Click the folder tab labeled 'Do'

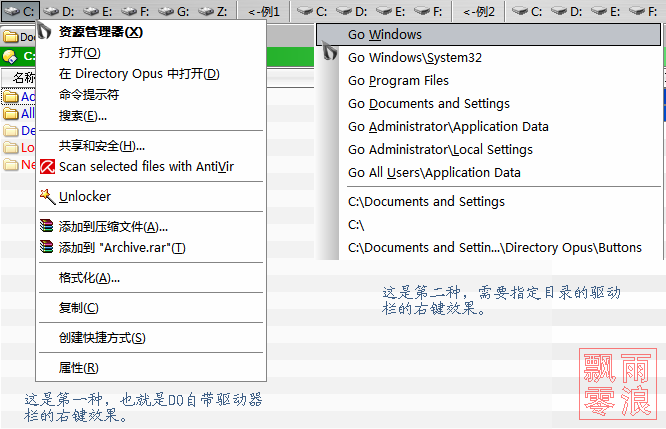pyautogui.click(x=18, y=37)
